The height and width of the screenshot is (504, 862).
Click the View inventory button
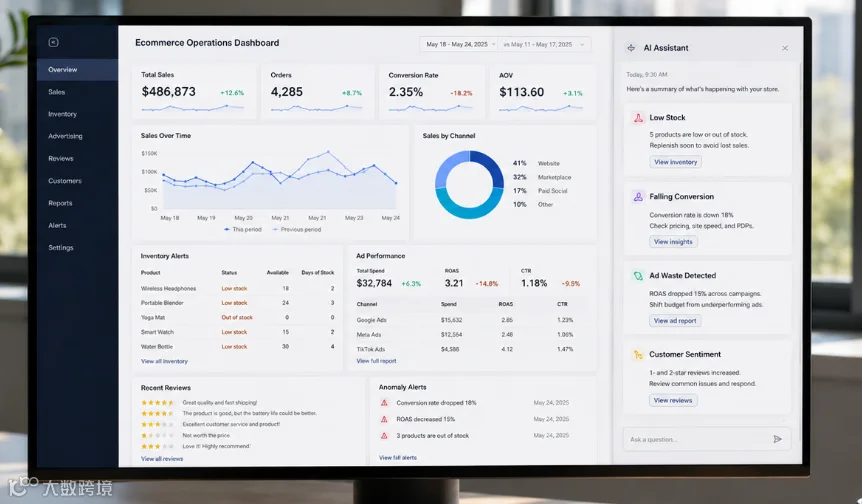[676, 162]
